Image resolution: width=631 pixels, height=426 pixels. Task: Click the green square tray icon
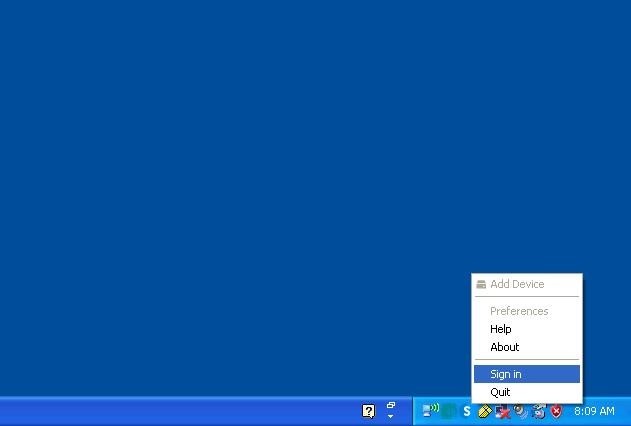tap(449, 411)
